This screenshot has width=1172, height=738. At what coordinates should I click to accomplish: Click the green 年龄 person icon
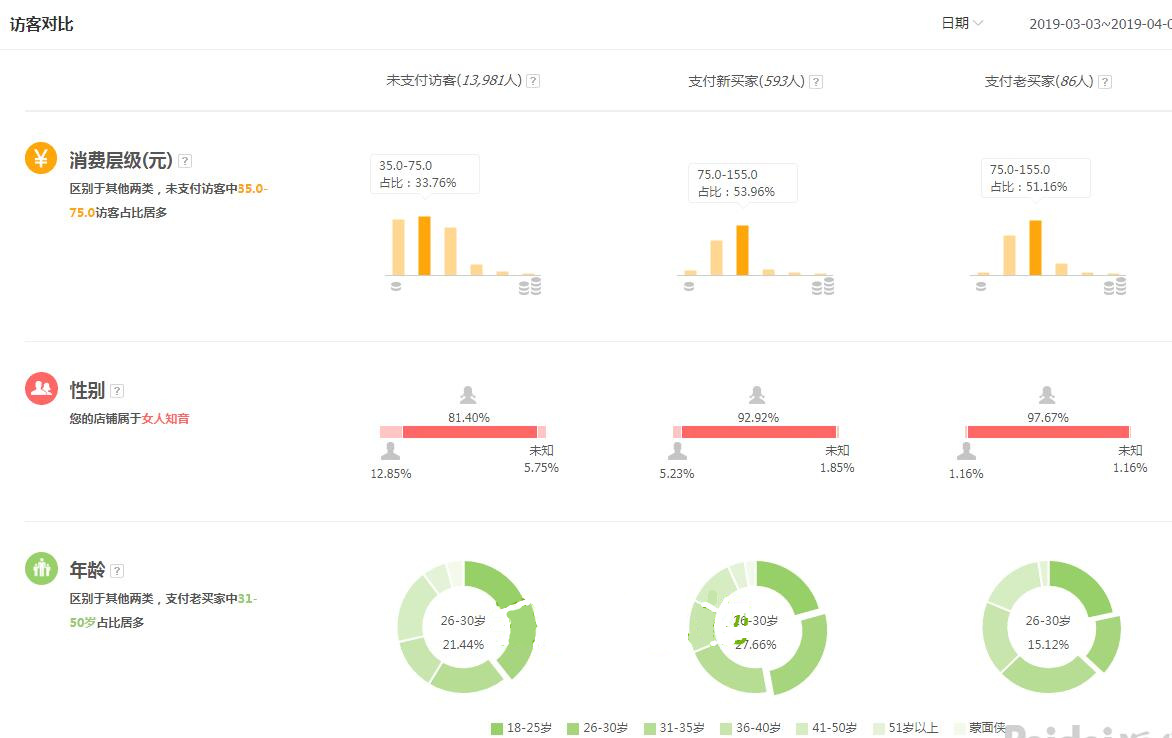tap(41, 568)
